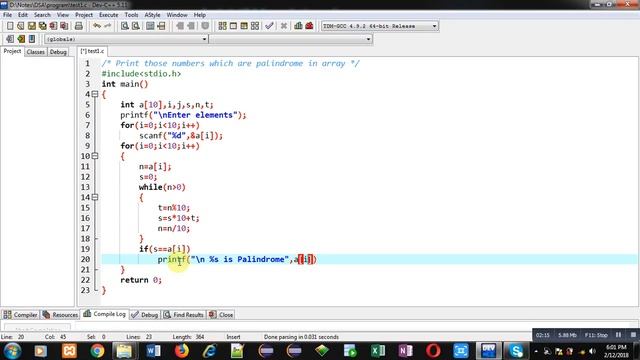Open the Find Results bottom tab

184,315
